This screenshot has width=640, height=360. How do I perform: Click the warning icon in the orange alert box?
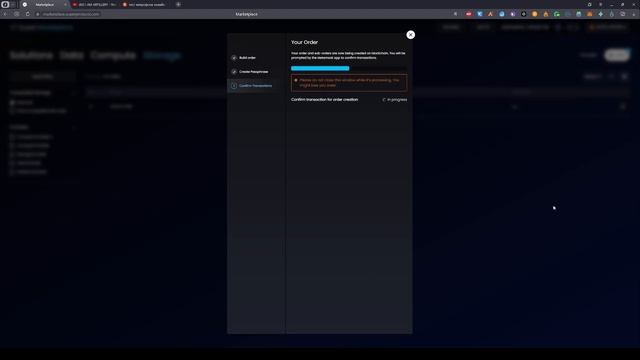coord(296,80)
